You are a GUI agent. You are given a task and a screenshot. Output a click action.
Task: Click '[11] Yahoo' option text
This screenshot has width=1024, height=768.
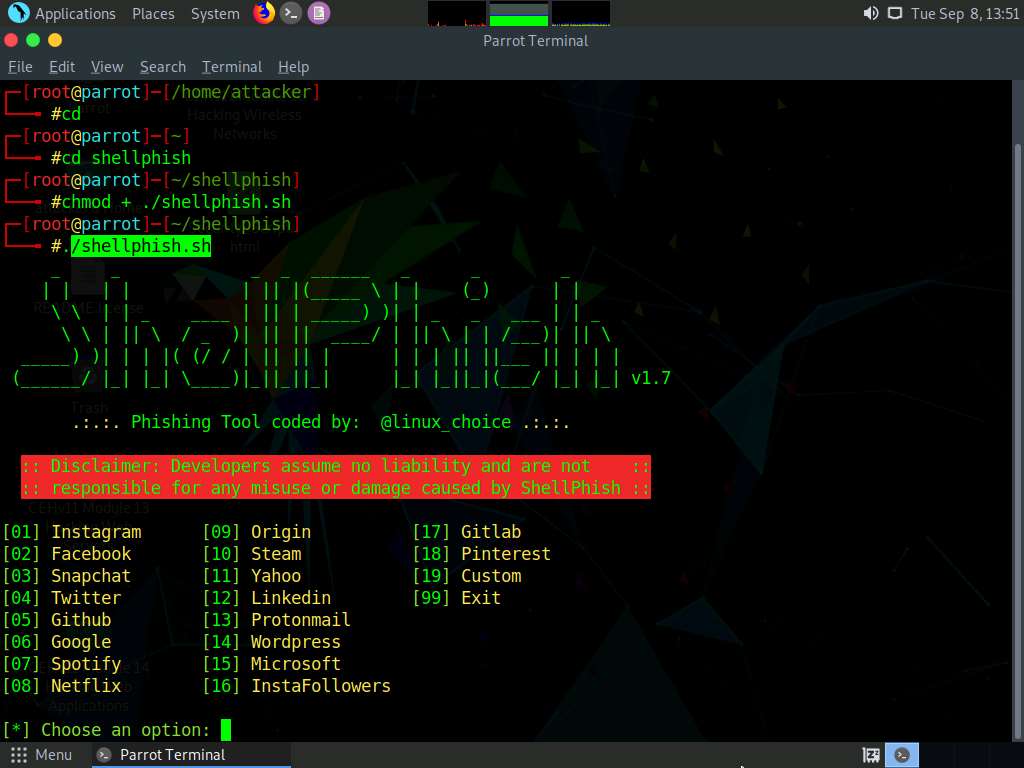(x=252, y=576)
